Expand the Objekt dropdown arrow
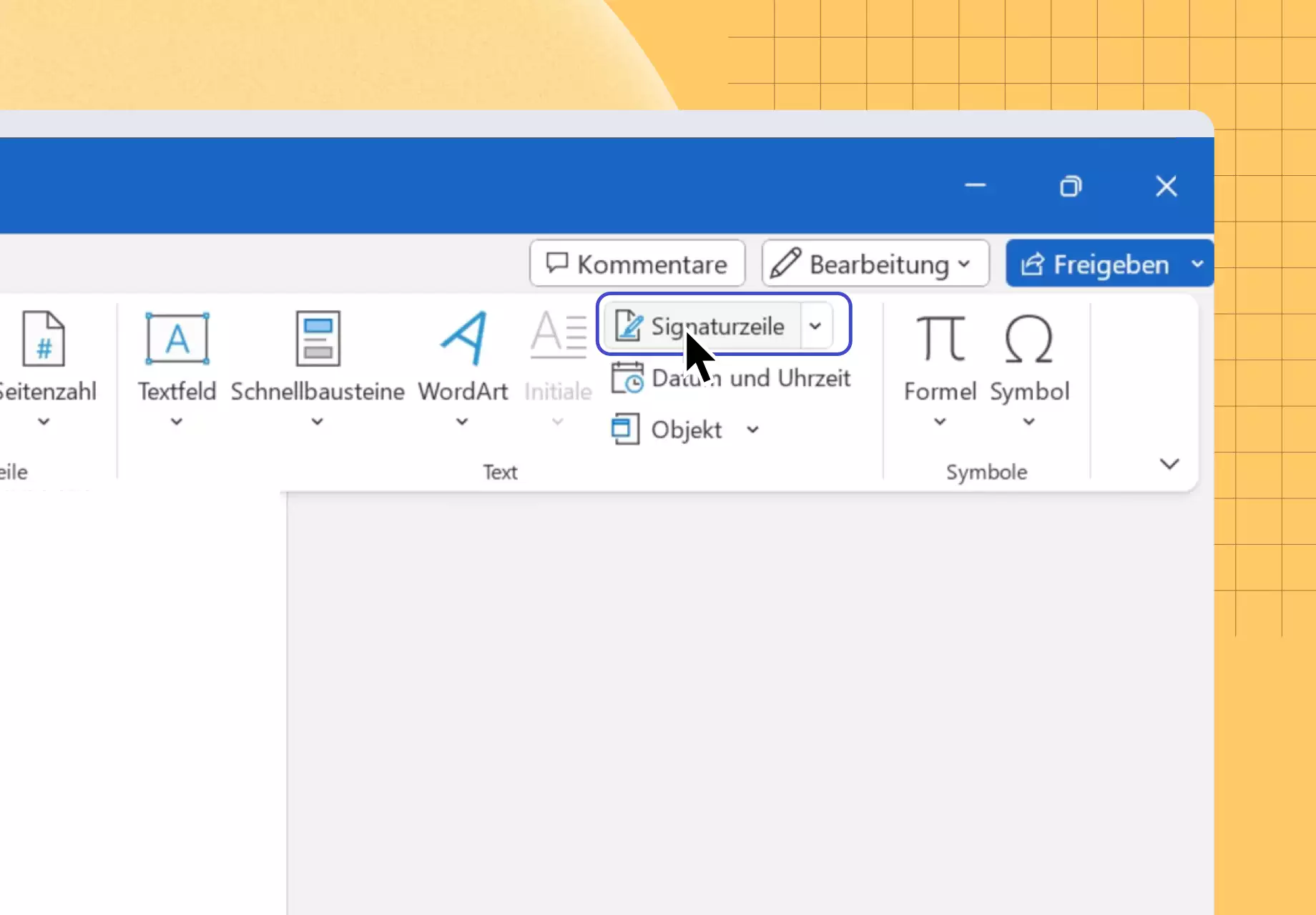Screen dimensions: 1316x915 752,430
